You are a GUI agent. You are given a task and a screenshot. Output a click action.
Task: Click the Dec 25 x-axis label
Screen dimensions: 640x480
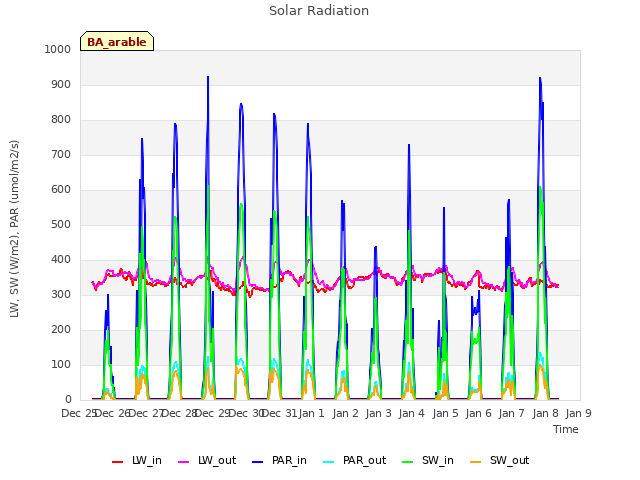pos(78,413)
